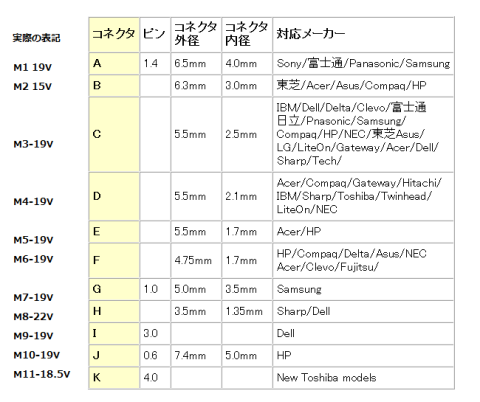Select the M3-19V label
This screenshot has width=480, height=402.
(33, 144)
